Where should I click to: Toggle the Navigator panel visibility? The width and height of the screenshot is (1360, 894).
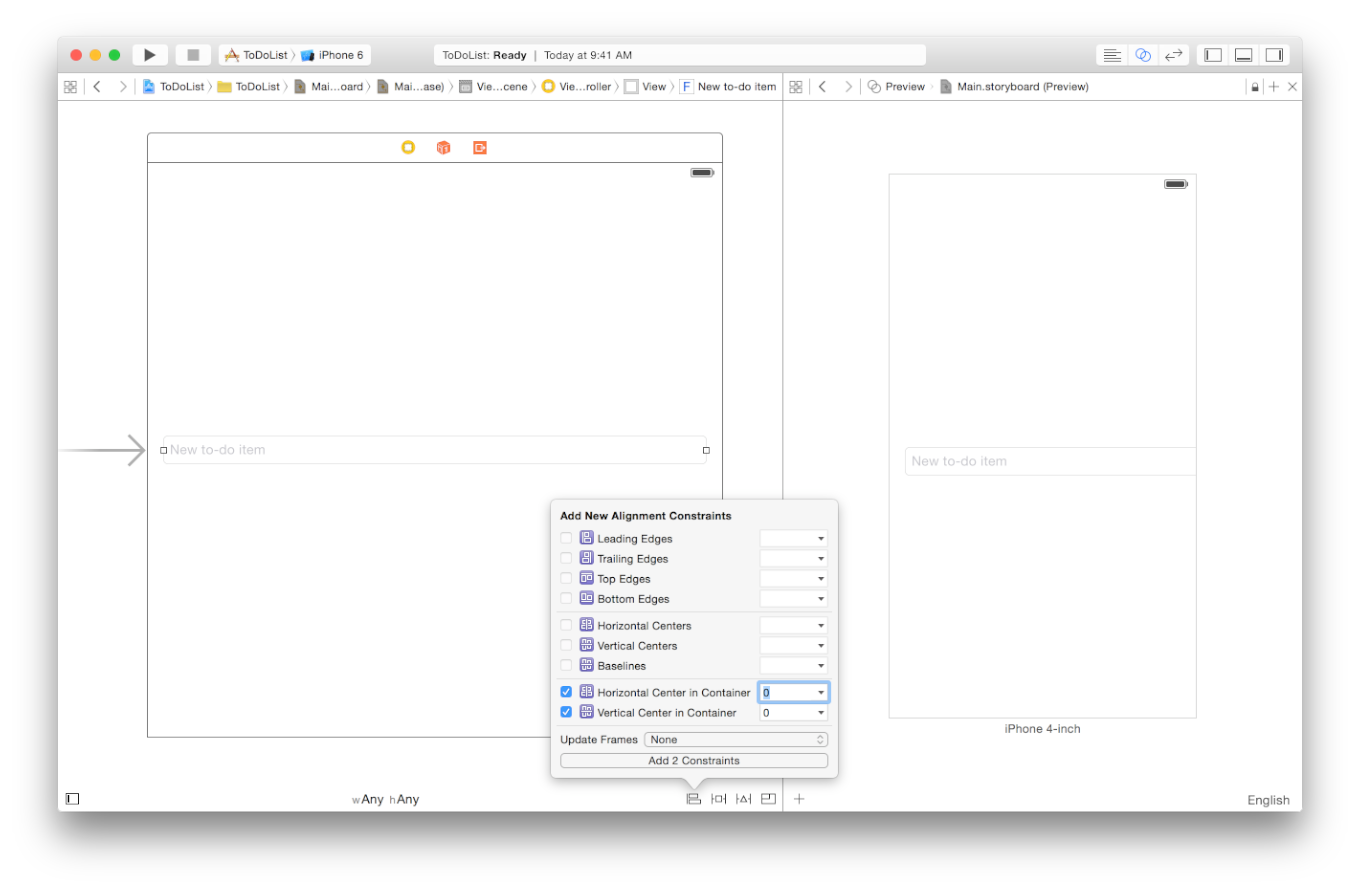tap(1213, 55)
